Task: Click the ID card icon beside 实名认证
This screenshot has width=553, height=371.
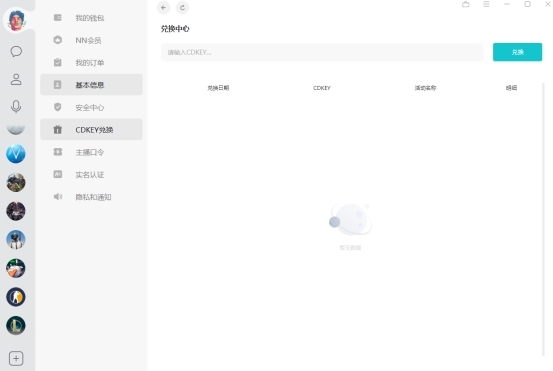Action: 57,174
